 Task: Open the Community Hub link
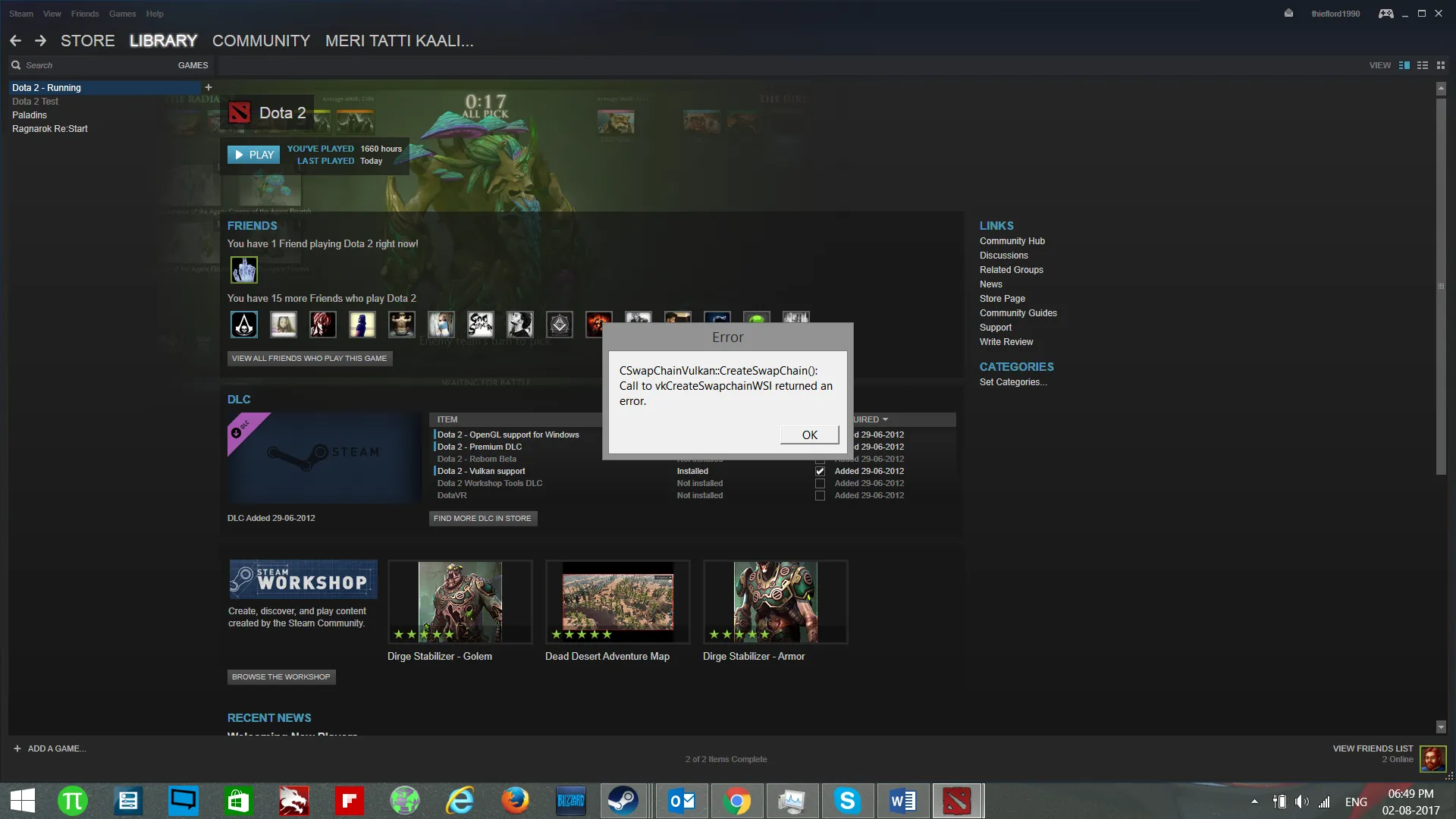1012,241
